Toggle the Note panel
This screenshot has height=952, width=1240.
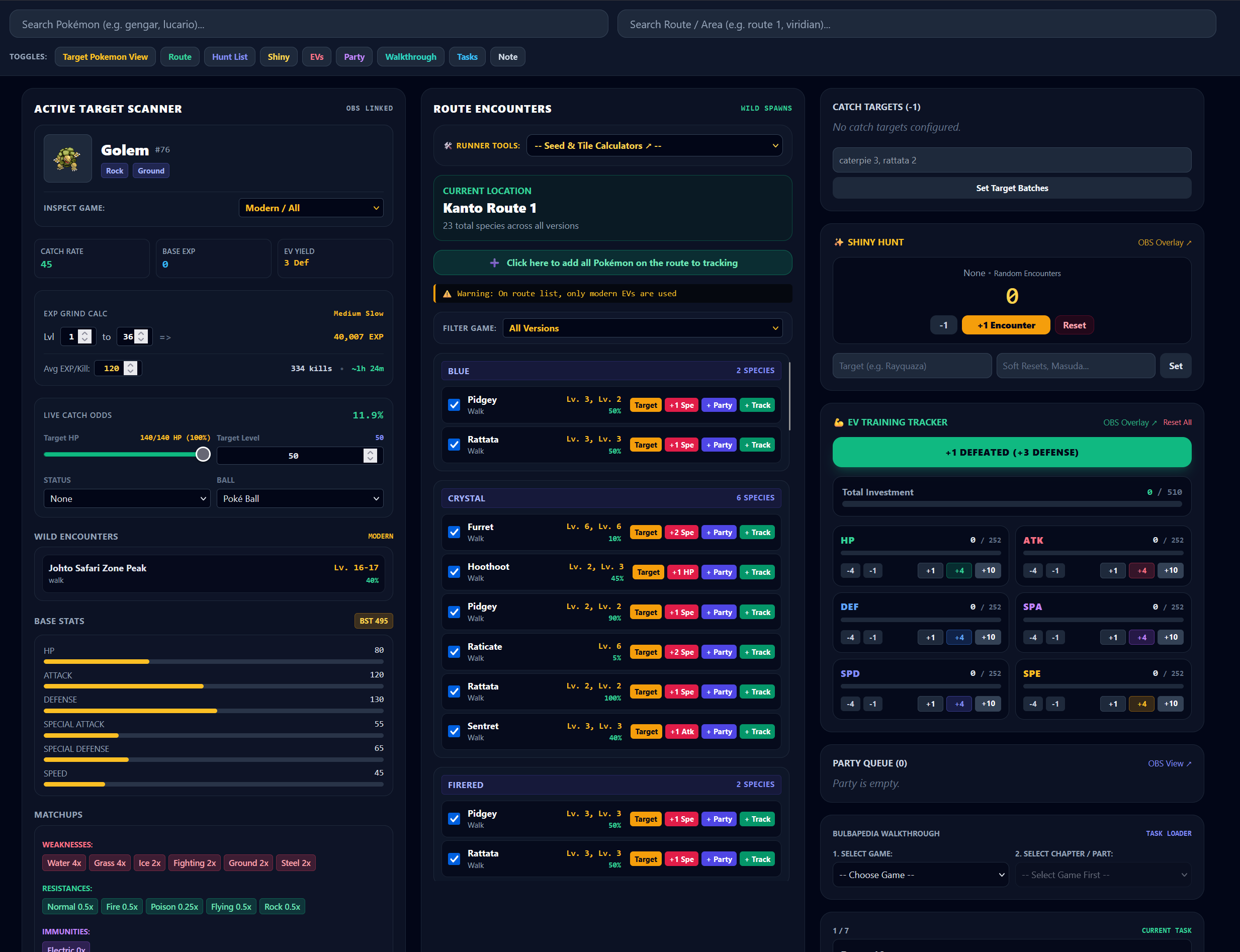(x=507, y=57)
